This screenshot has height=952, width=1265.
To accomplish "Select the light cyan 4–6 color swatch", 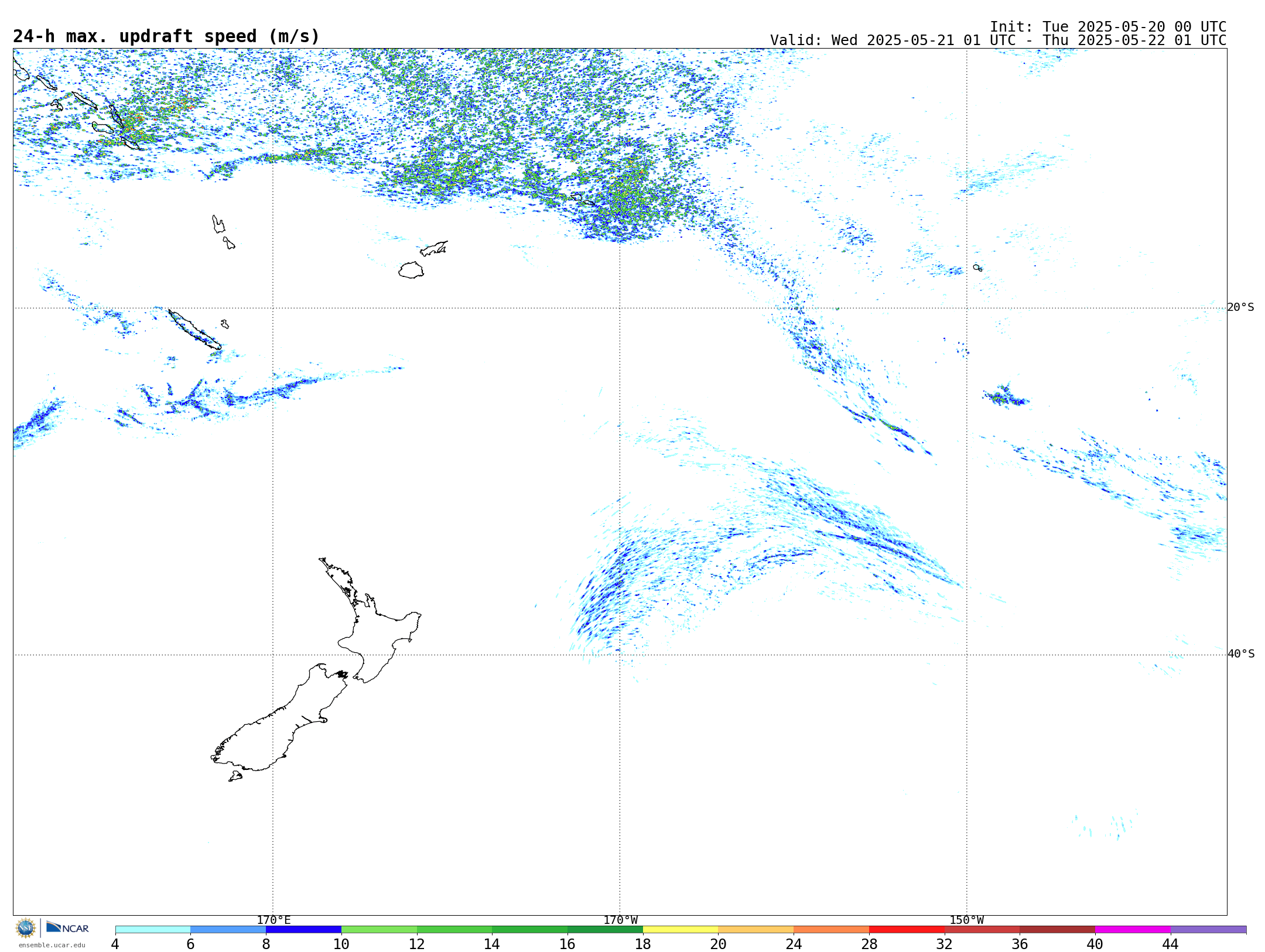I will (153, 930).
